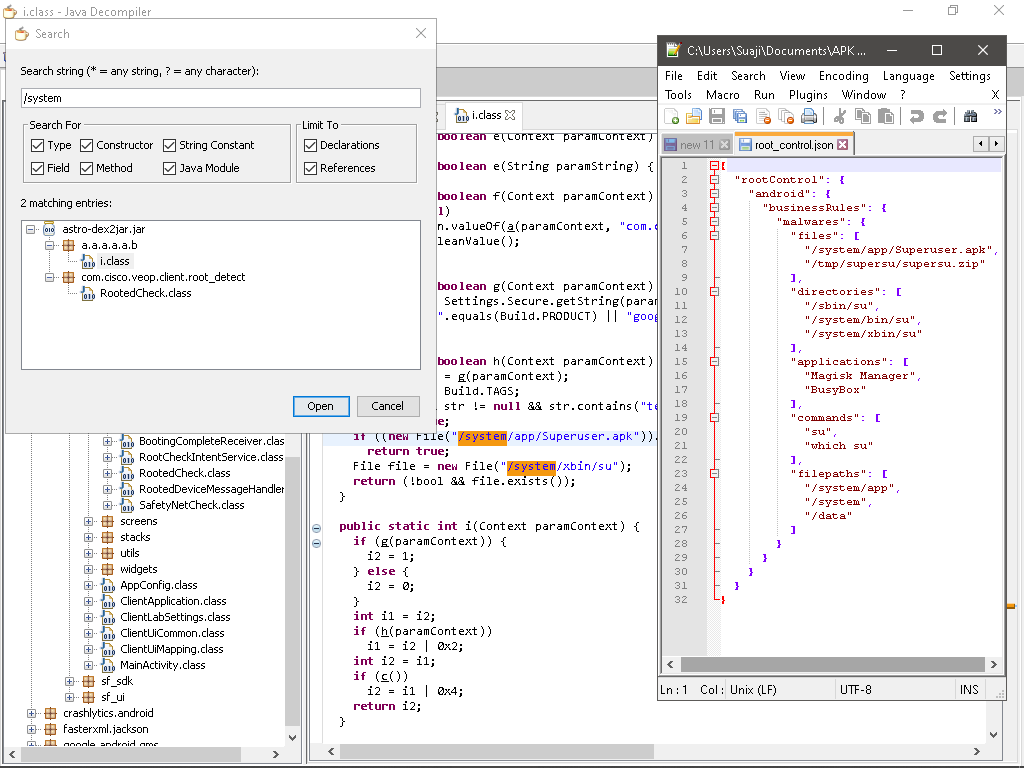The width and height of the screenshot is (1024, 768).
Task: Click Notepad++ Cut scissors icon
Action: point(840,117)
